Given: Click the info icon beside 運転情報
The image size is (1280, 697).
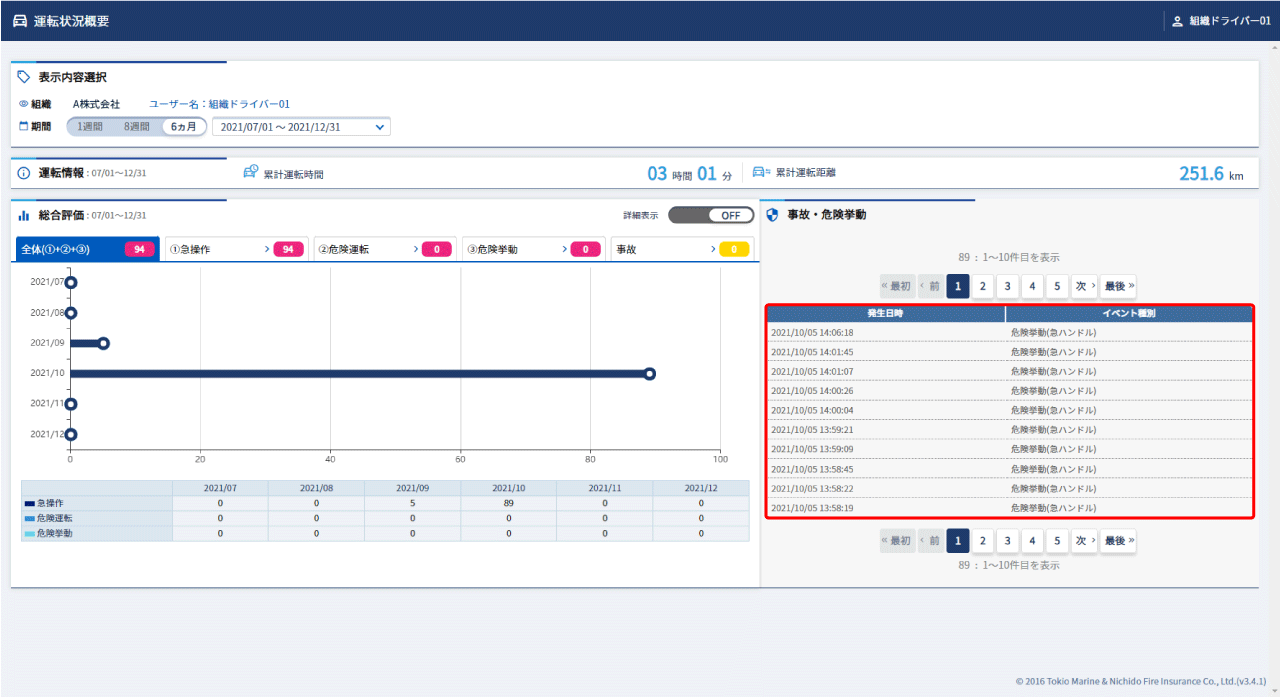Looking at the screenshot, I should point(24,173).
